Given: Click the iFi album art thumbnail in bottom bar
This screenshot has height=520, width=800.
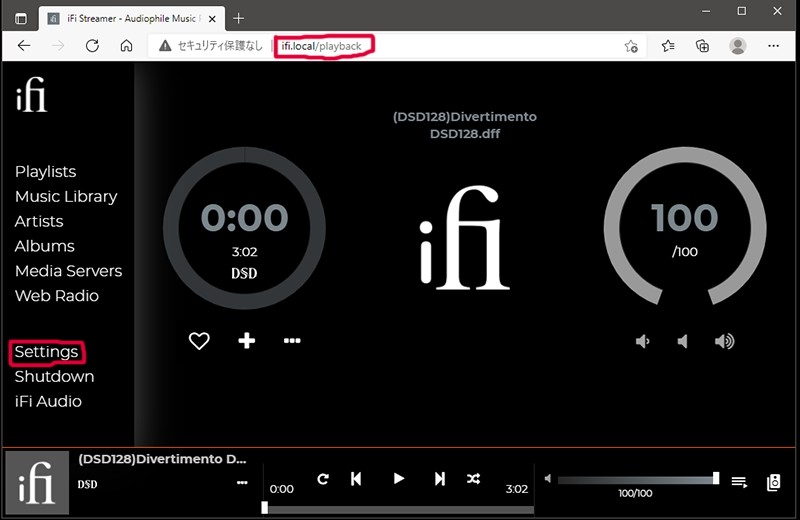Looking at the screenshot, I should [37, 482].
